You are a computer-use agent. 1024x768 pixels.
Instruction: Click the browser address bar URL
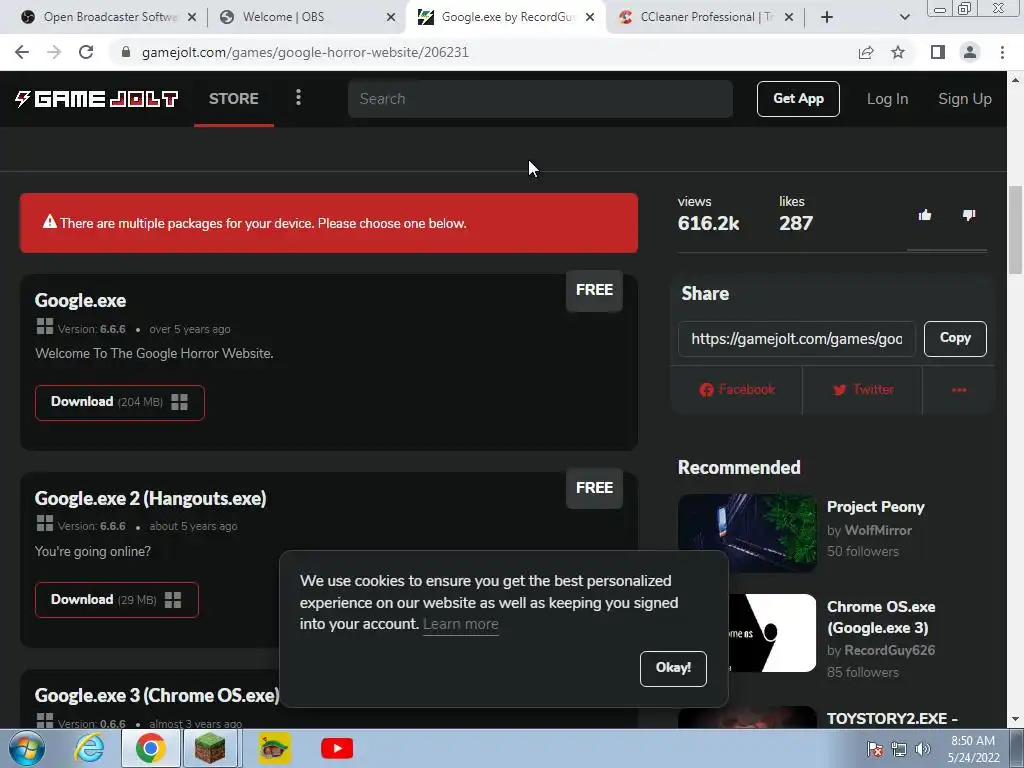click(305, 52)
